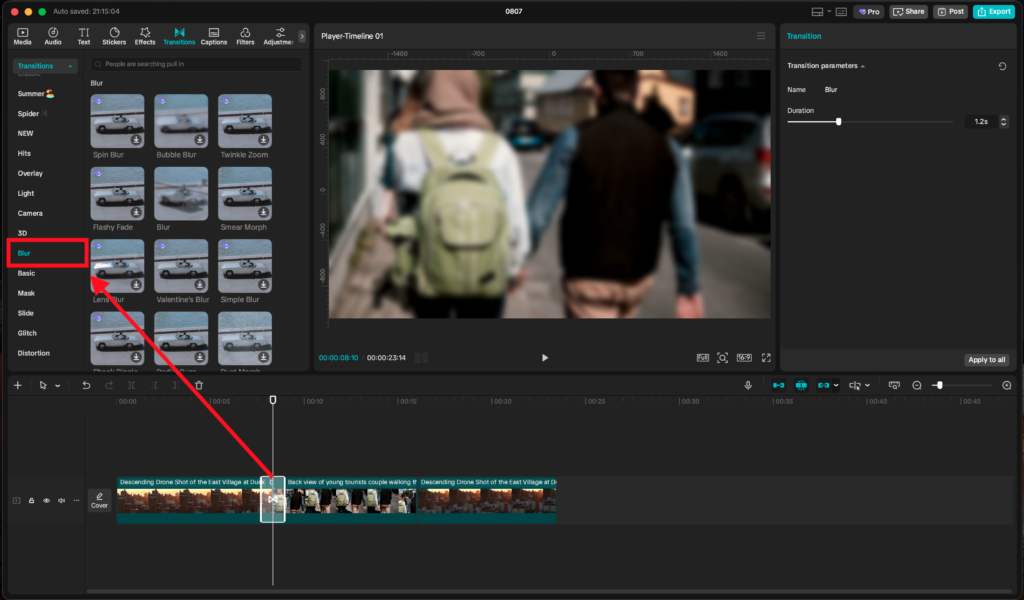Download the Smear Morph transition
This screenshot has width=1024, height=600.
pos(263,212)
